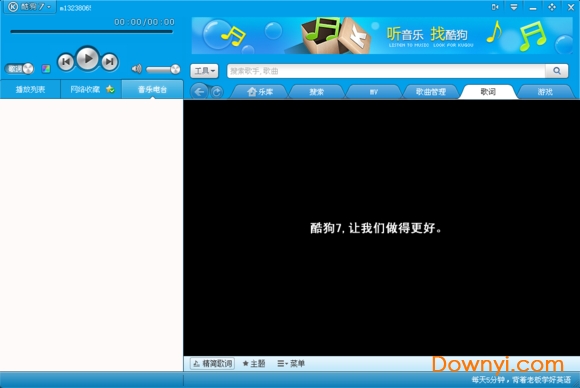This screenshot has height=388, width=580.
Task: Click the magnifier search button
Action: pos(557,71)
